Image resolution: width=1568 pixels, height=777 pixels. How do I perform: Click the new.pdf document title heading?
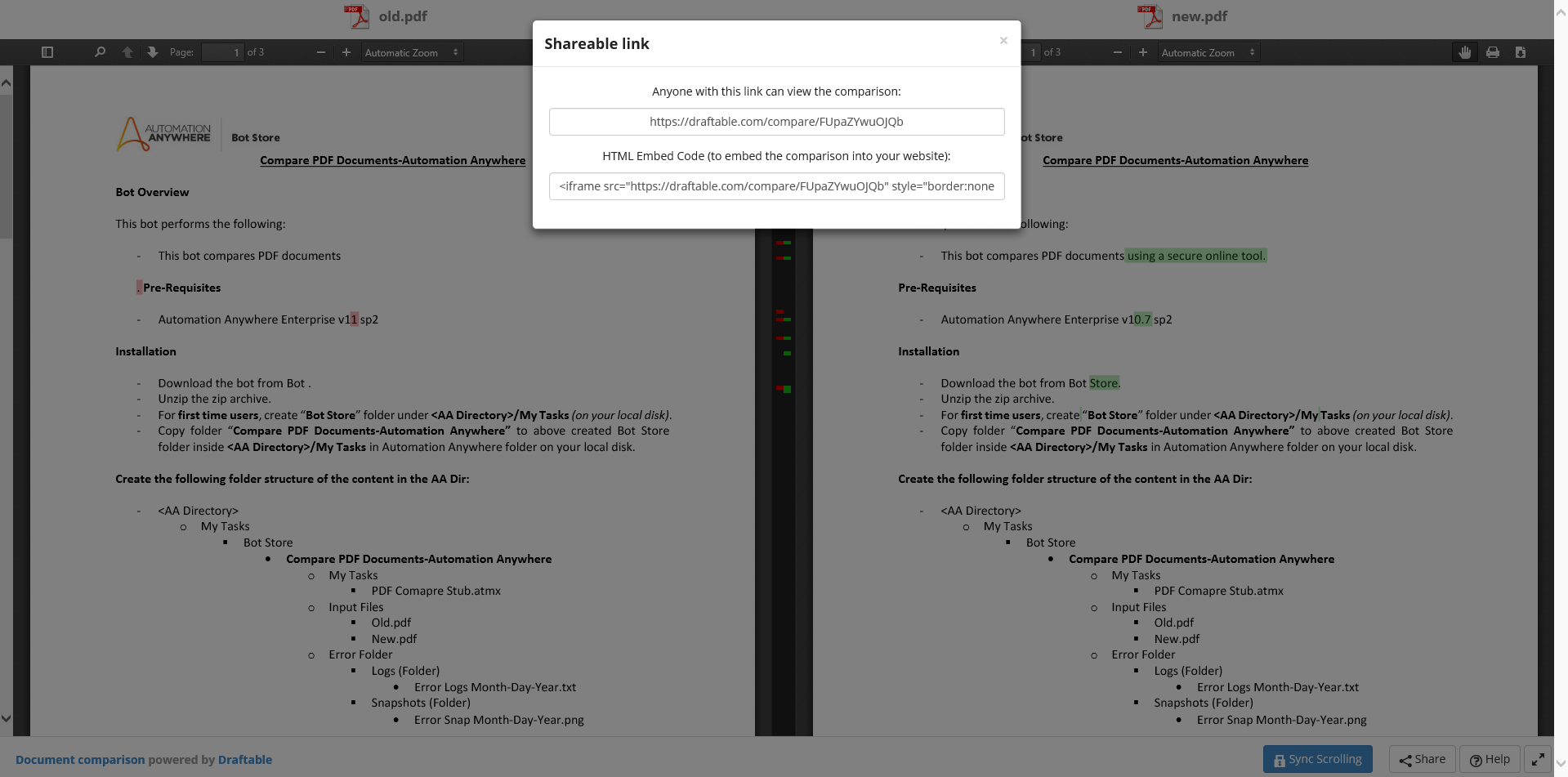pyautogui.click(x=1175, y=161)
